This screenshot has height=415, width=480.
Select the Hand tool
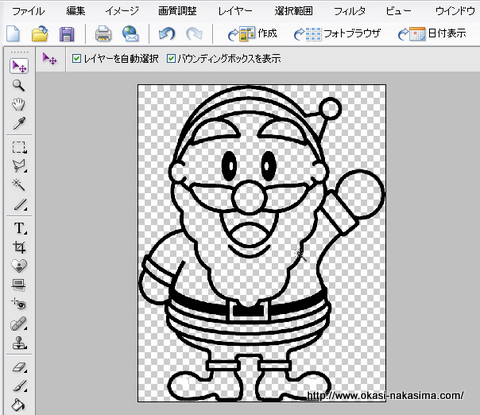(x=19, y=104)
